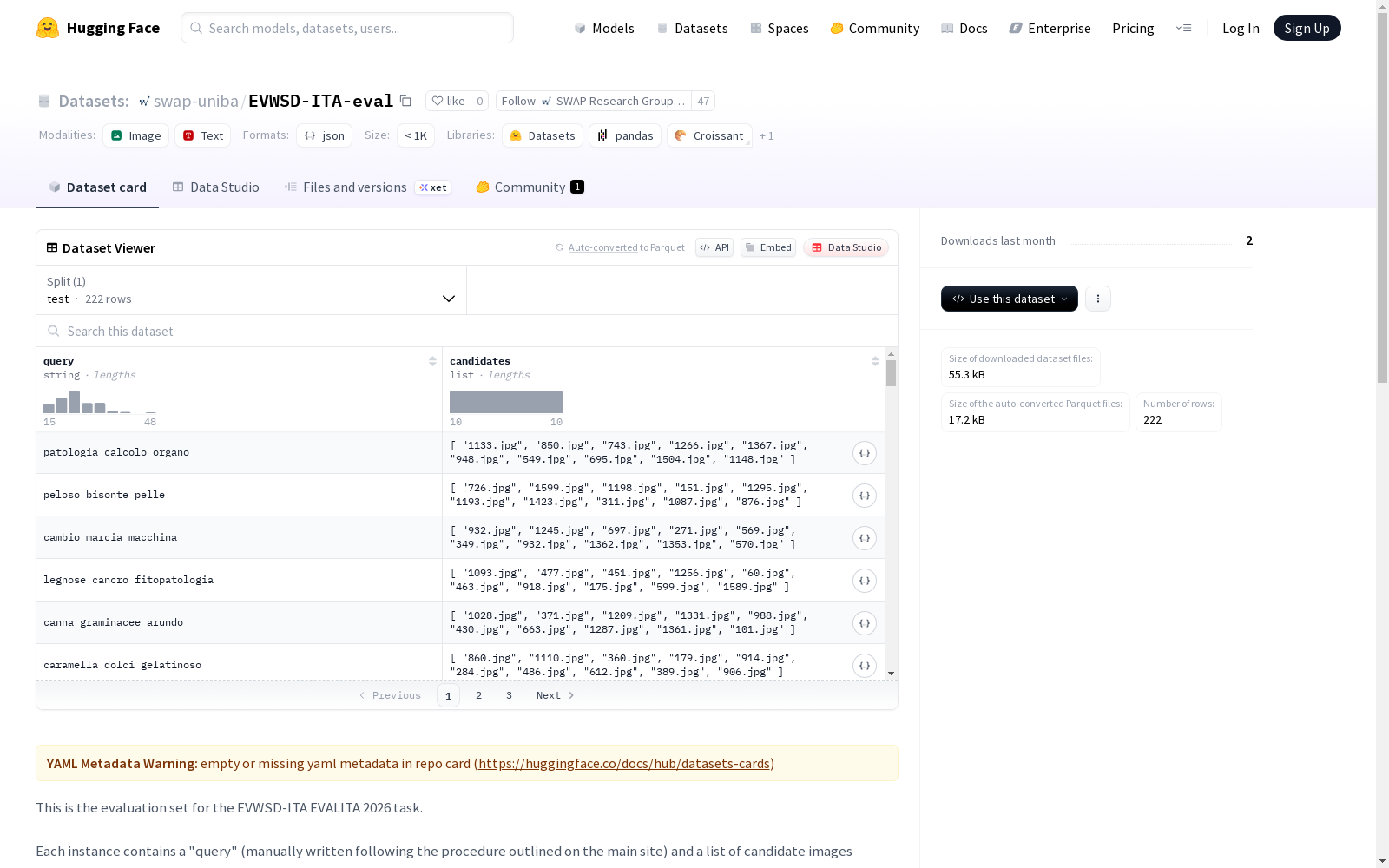Click the Next page button
Image resolution: width=1389 pixels, height=868 pixels.
556,695
